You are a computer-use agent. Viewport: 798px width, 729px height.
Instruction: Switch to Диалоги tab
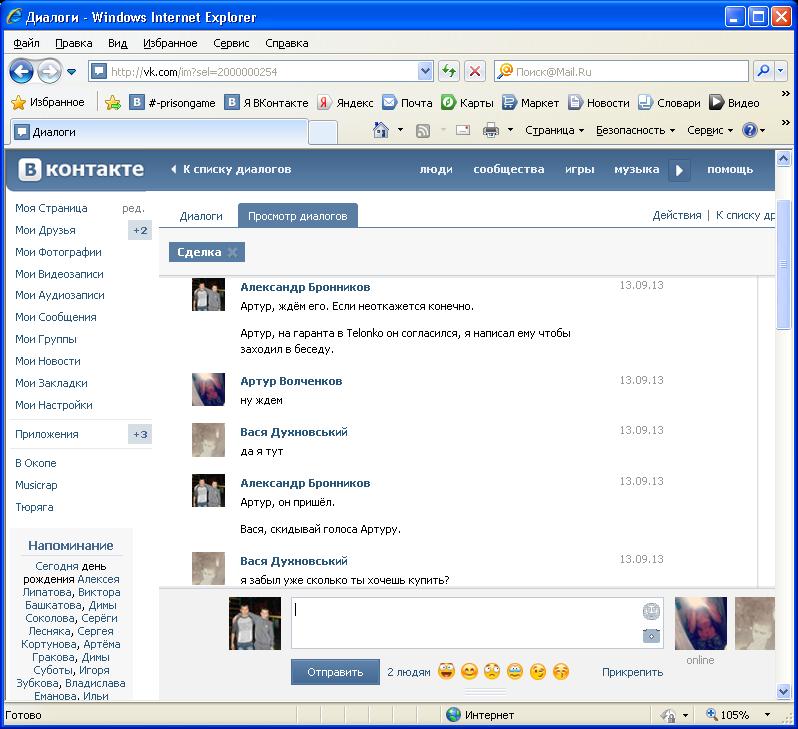201,216
